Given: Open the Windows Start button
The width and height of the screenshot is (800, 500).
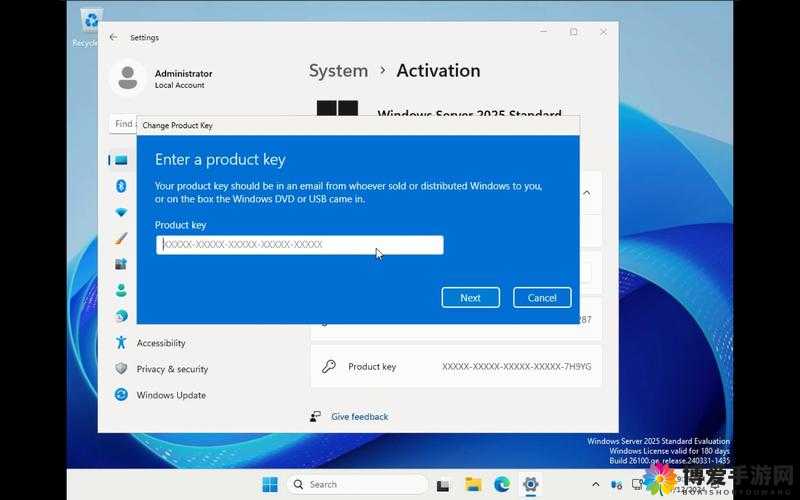Looking at the screenshot, I should [x=270, y=484].
